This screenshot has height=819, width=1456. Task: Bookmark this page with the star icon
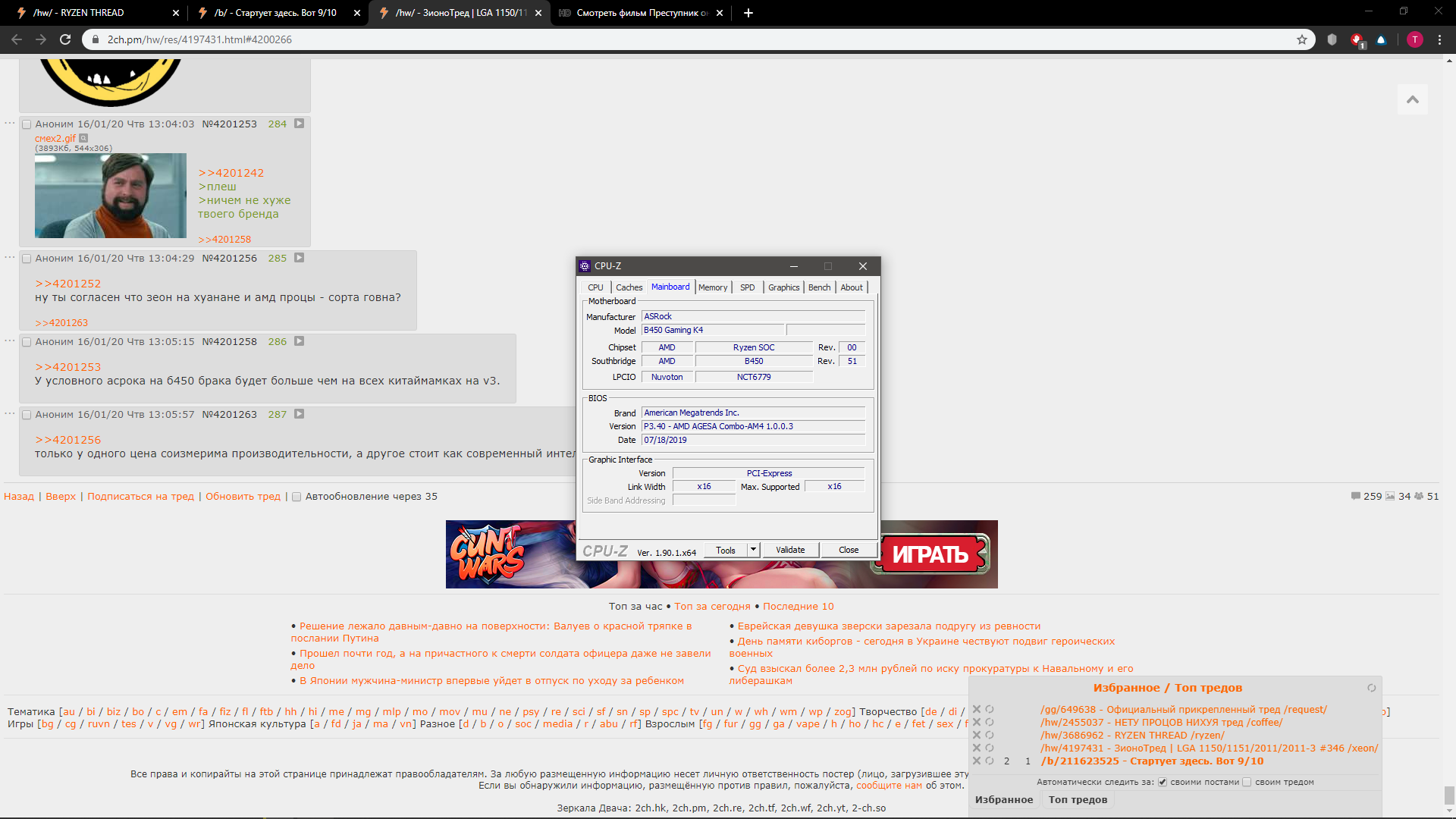tap(1302, 39)
